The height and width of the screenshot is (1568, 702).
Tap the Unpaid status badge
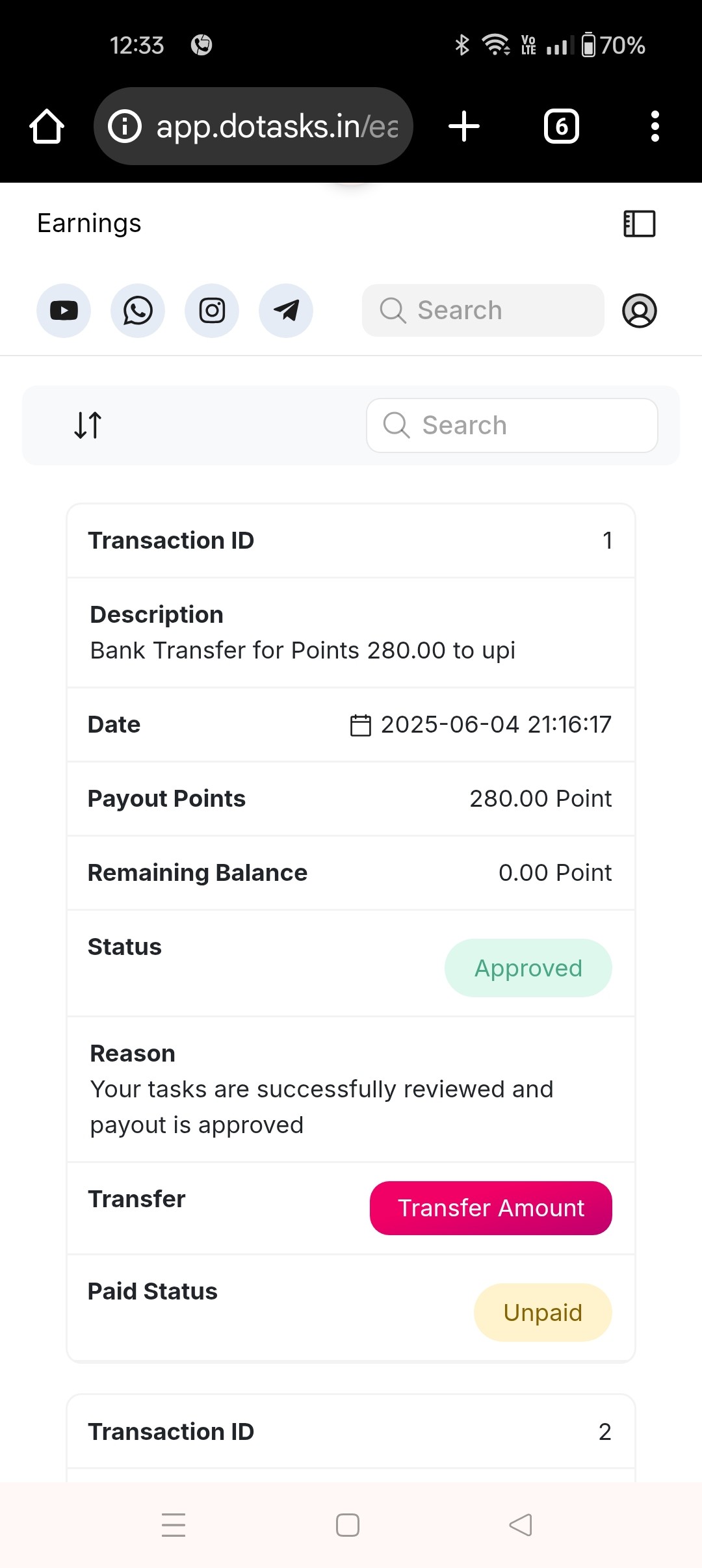click(543, 1313)
